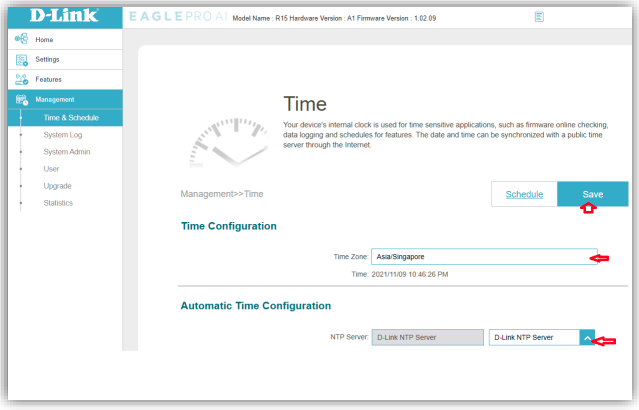
Task: Open the Upgrade page
Action: (57, 186)
